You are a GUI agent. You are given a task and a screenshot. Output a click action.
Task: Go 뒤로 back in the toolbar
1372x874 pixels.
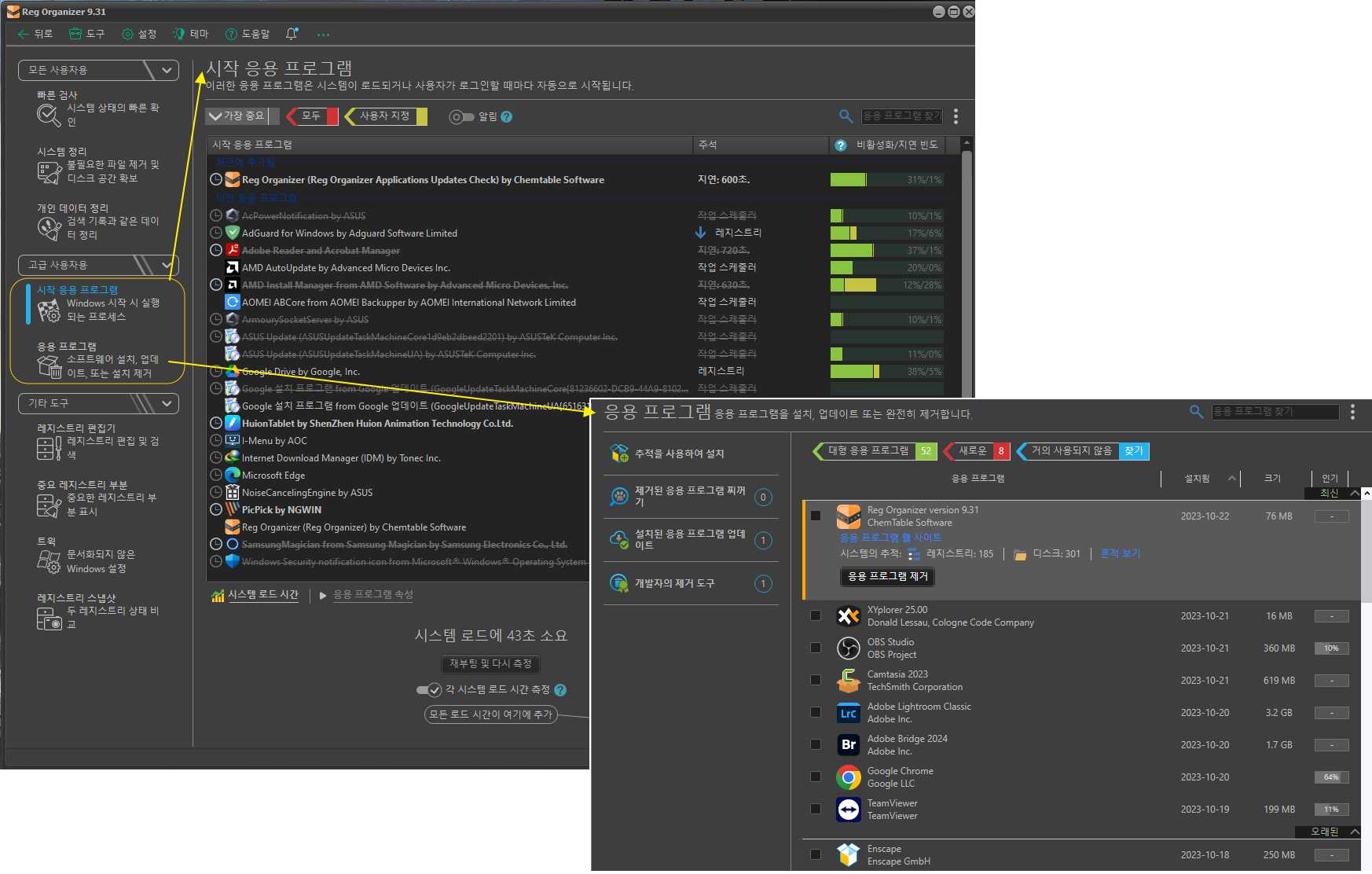pyautogui.click(x=35, y=34)
